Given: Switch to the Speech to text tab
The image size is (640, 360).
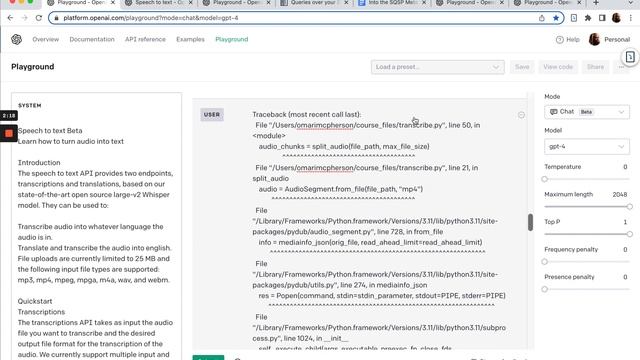Looking at the screenshot, I should pyautogui.click(x=159, y=3).
